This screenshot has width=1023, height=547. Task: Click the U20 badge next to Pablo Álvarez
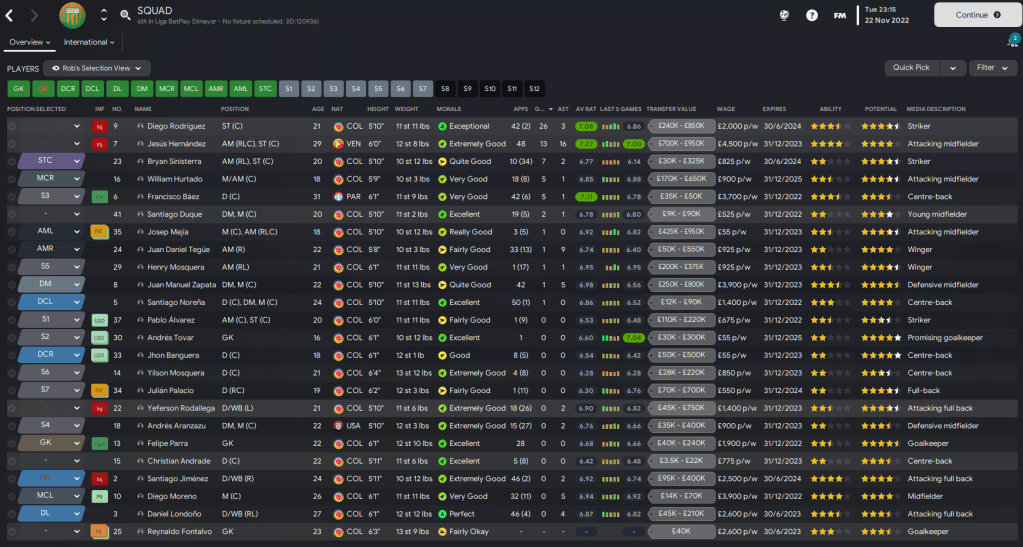point(99,320)
